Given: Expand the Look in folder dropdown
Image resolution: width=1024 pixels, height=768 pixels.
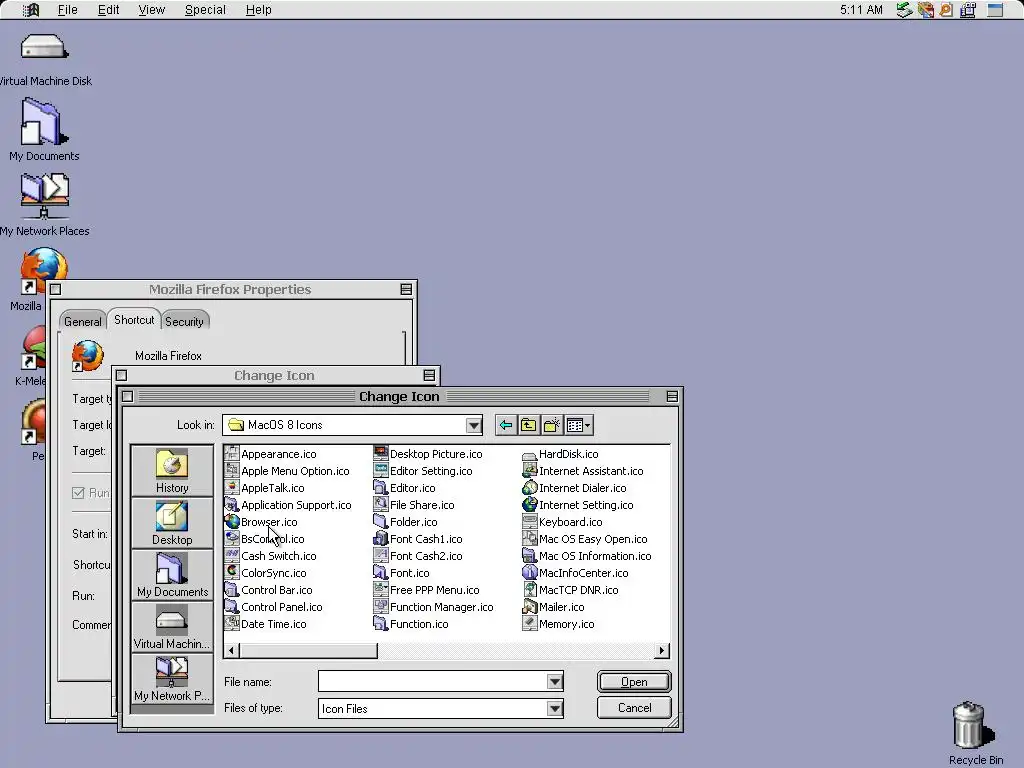Looking at the screenshot, I should click(x=474, y=426).
